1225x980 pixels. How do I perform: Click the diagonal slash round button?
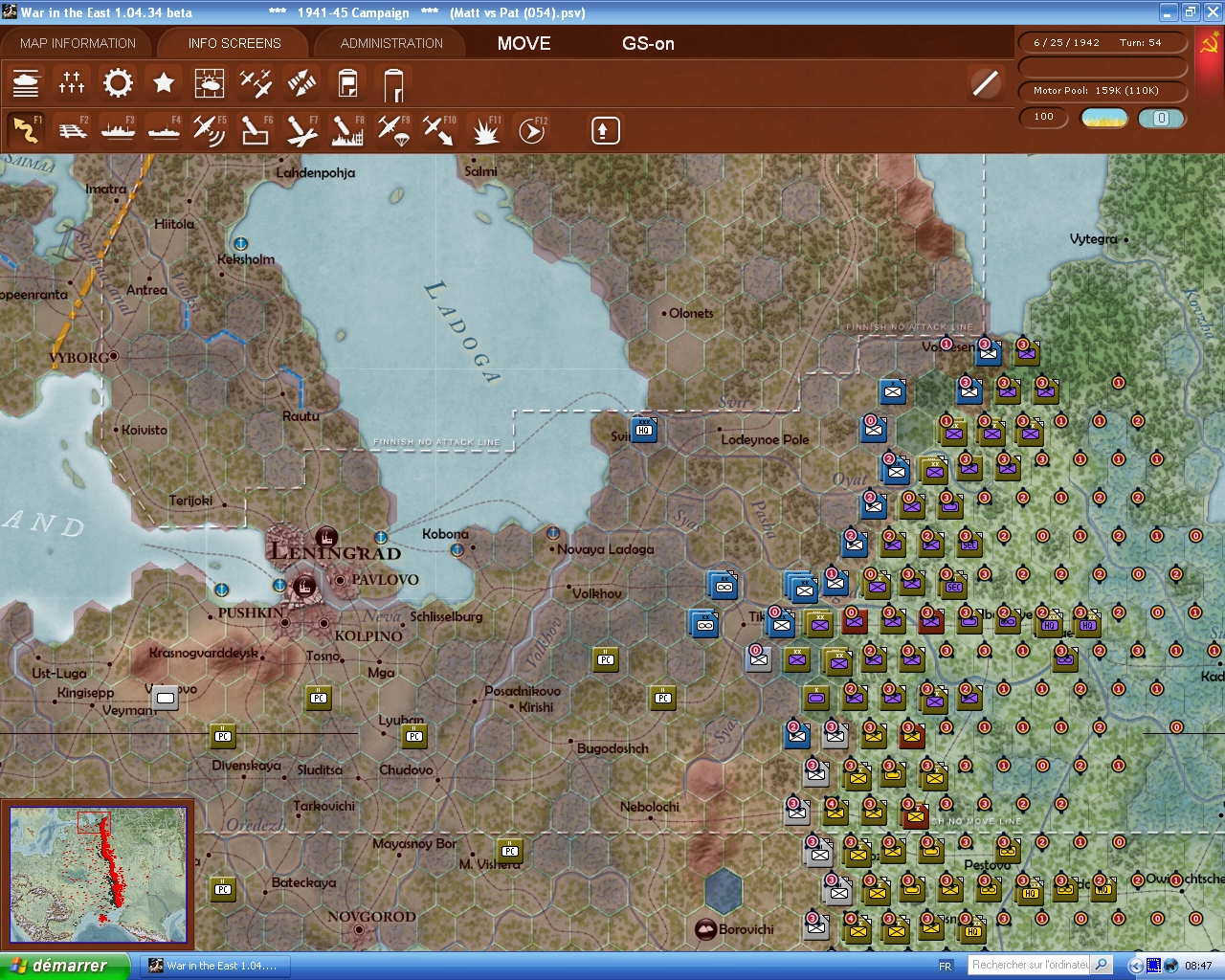point(985,83)
